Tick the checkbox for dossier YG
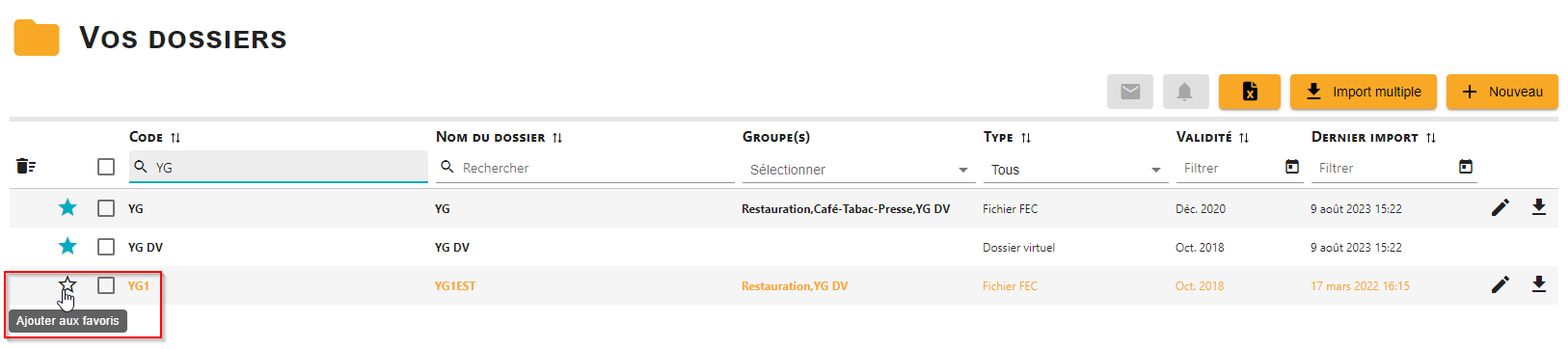Screen dimensions: 1568x349 [x=106, y=208]
